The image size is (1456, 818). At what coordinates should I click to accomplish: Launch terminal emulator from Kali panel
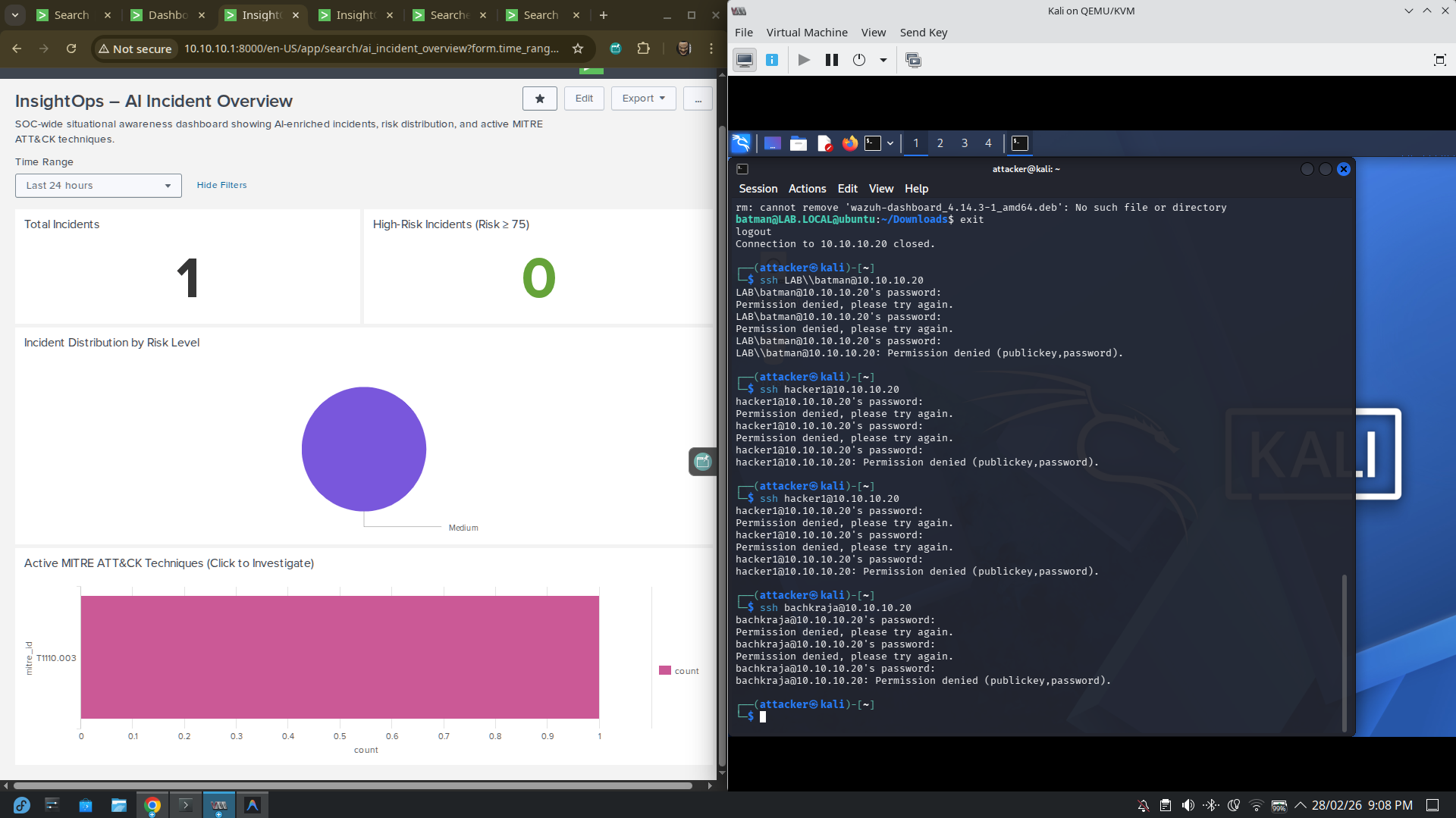(x=873, y=143)
